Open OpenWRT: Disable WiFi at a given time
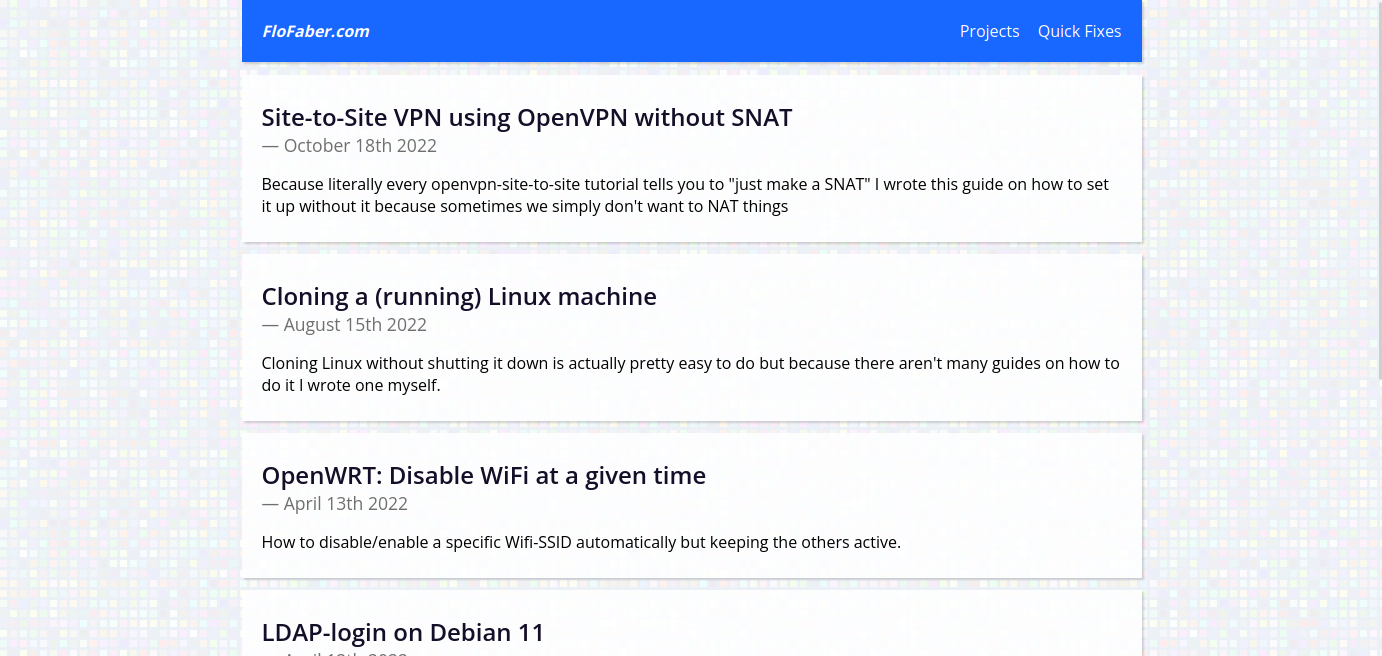Viewport: 1382px width, 656px height. click(x=484, y=476)
